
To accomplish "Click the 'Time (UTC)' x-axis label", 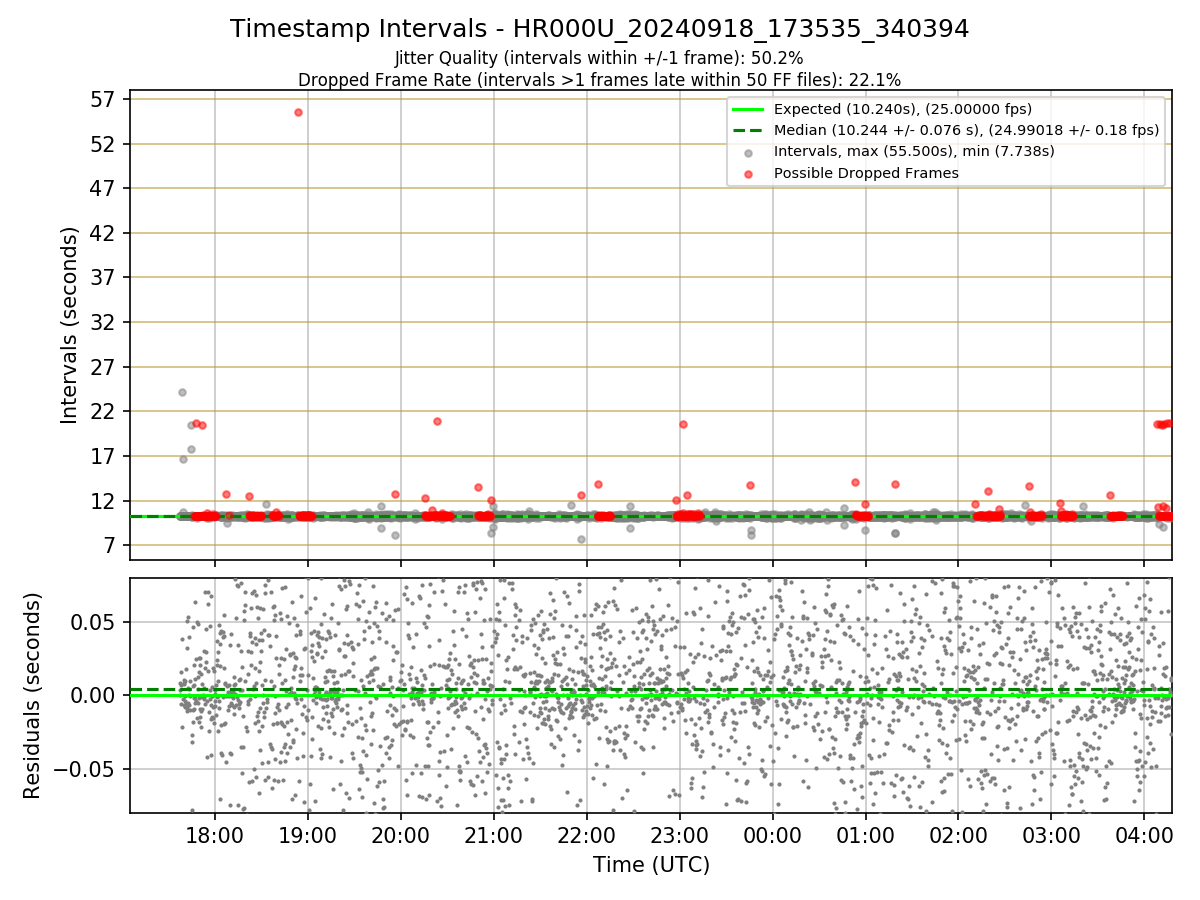I will tap(651, 865).
